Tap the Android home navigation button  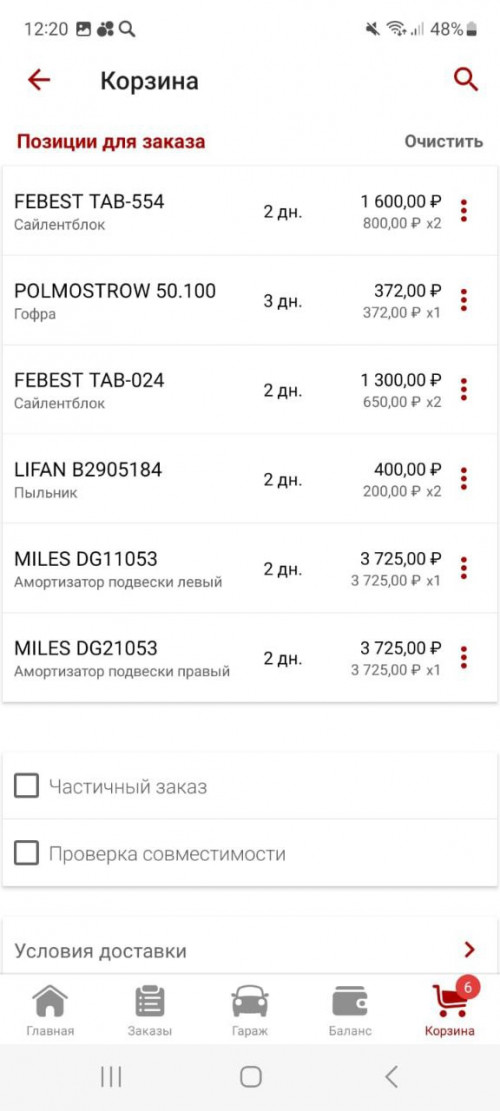click(x=251, y=1077)
